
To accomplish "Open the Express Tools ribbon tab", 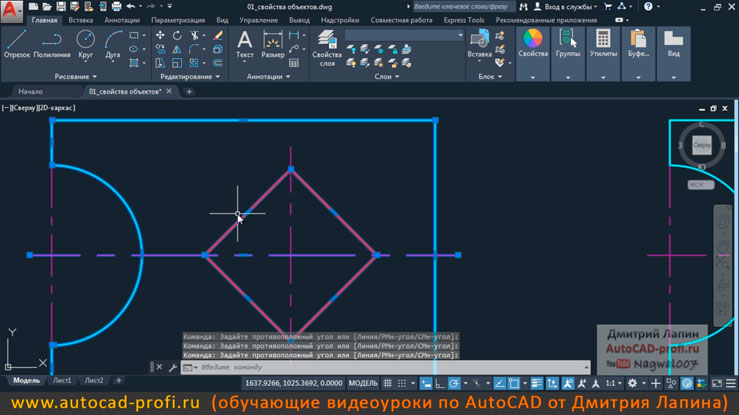I will (464, 20).
